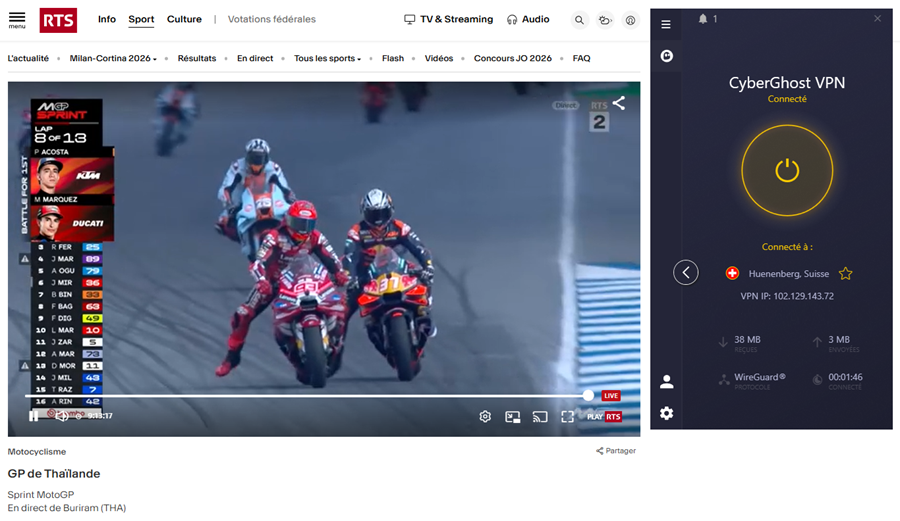900x521 pixels.
Task: Click the 38 MB received stat
Action: coord(747,340)
